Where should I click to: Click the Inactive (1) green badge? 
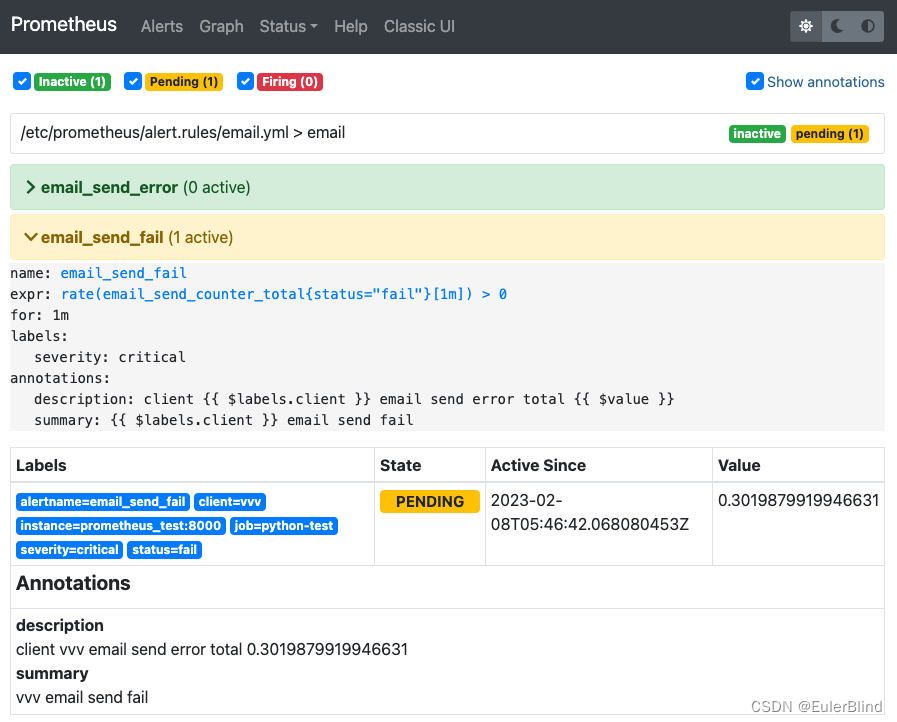[72, 82]
